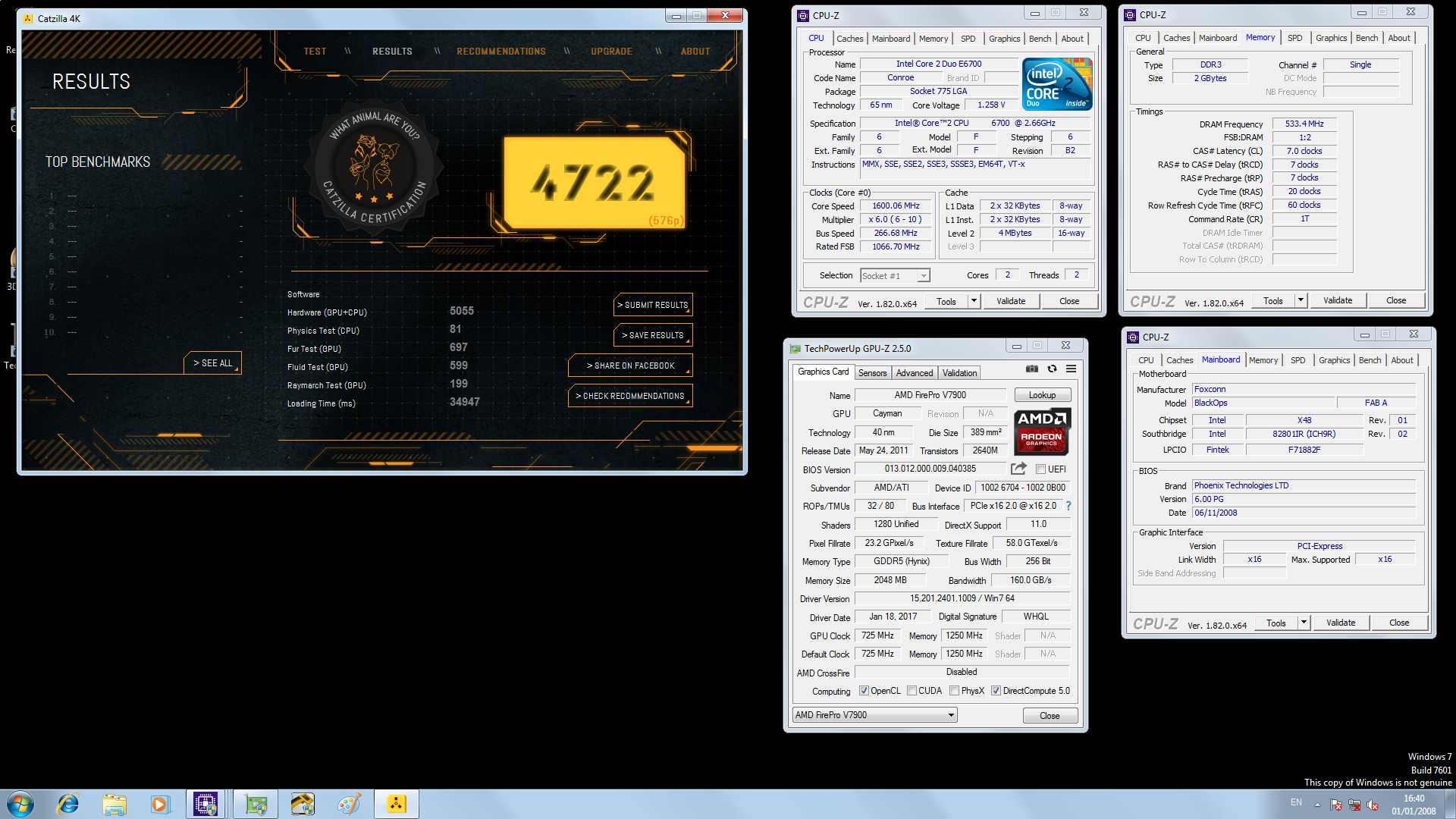
Task: Toggle the OpenCL checkbox
Action: 864,691
